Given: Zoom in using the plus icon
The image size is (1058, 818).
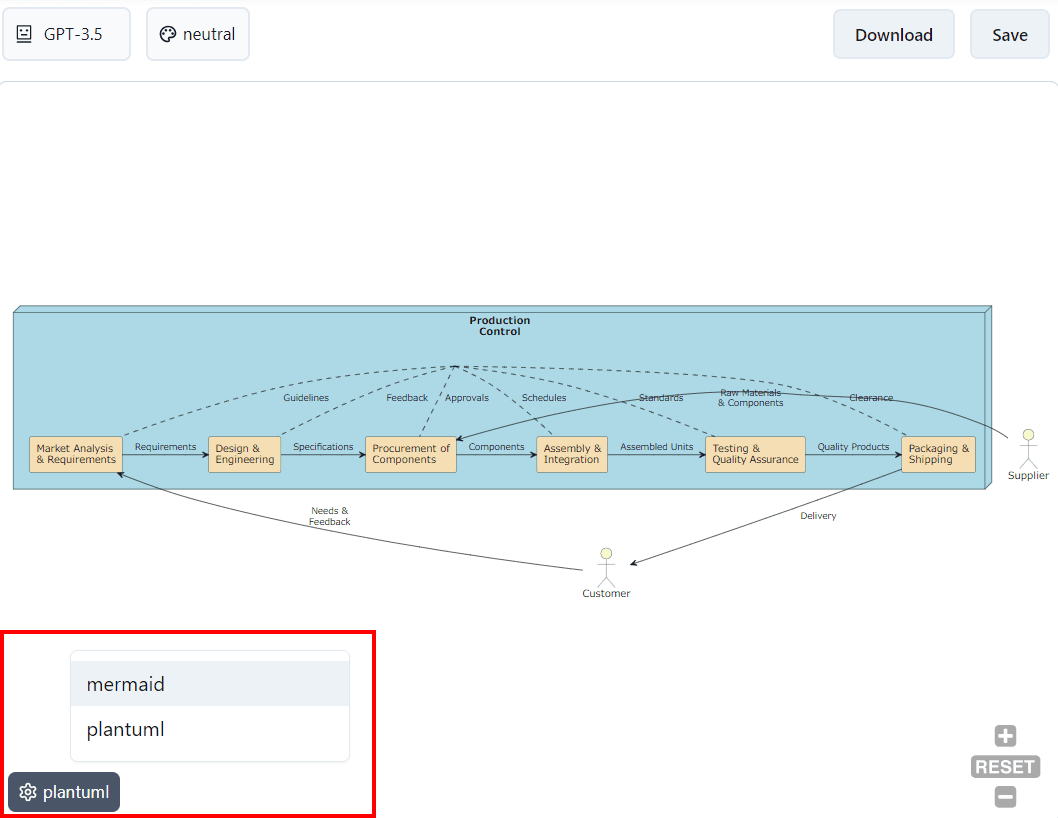Looking at the screenshot, I should (x=1005, y=735).
